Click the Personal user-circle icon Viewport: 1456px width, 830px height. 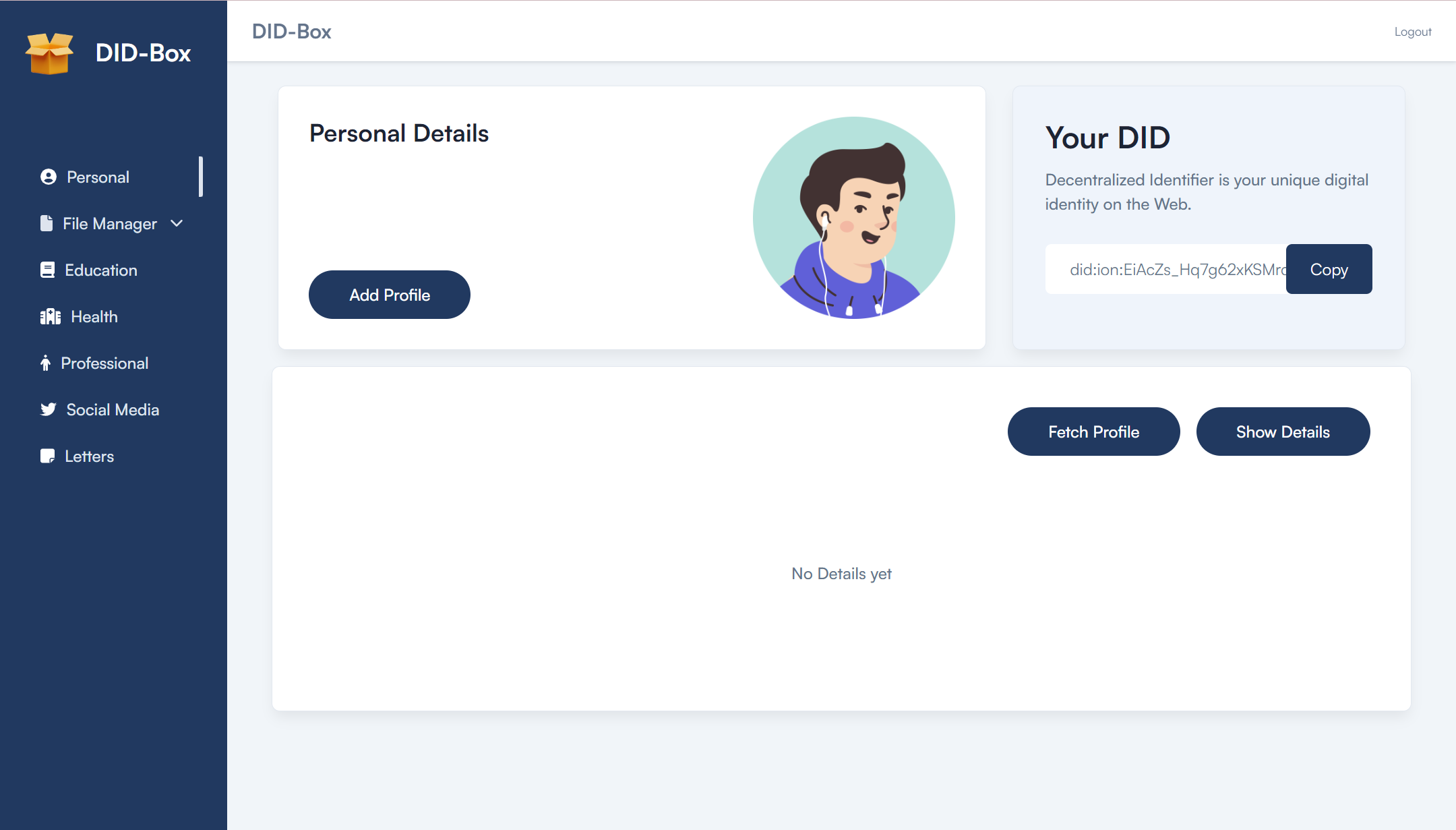click(x=49, y=177)
